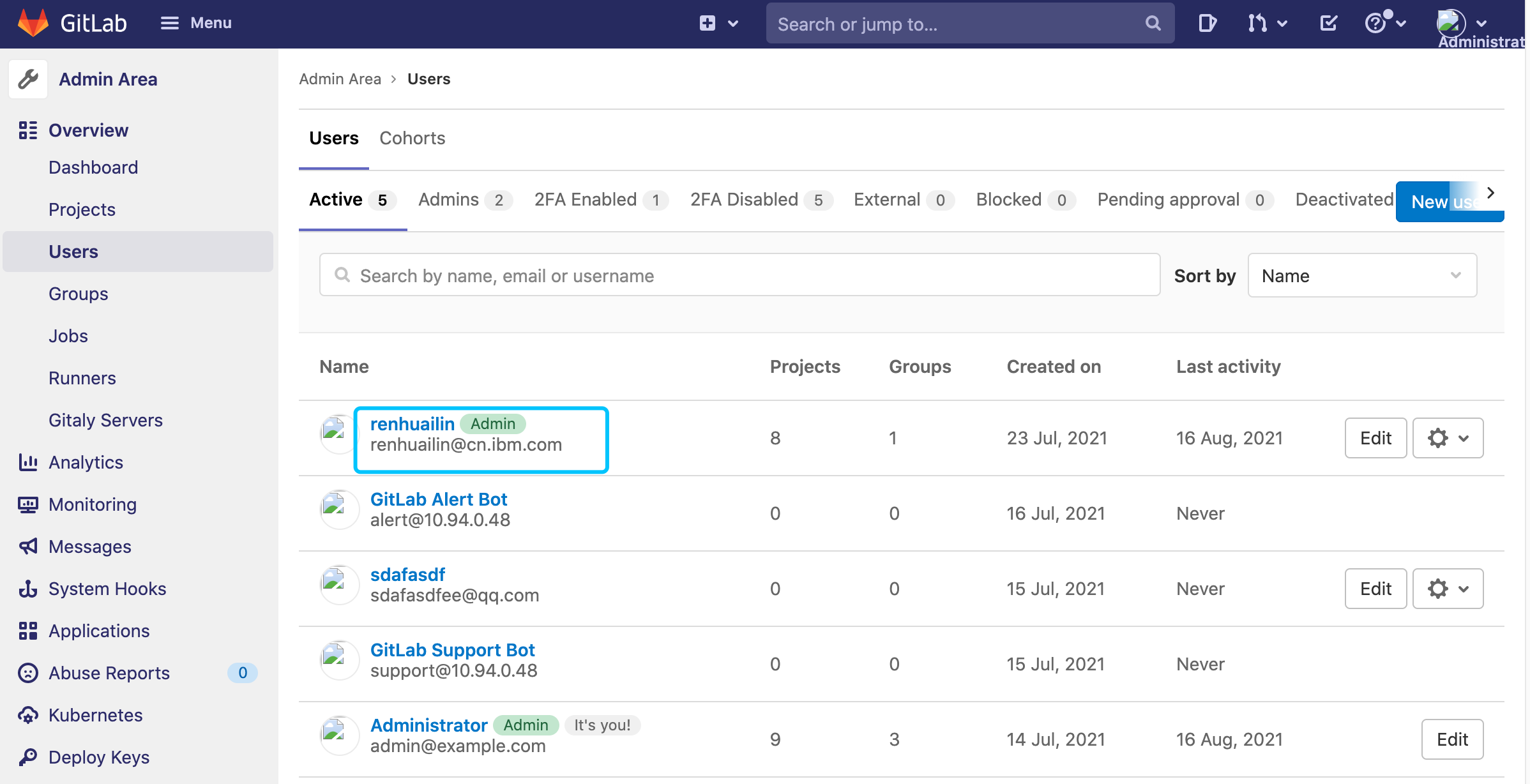
Task: Go to Runners in sidebar
Action: coord(82,378)
